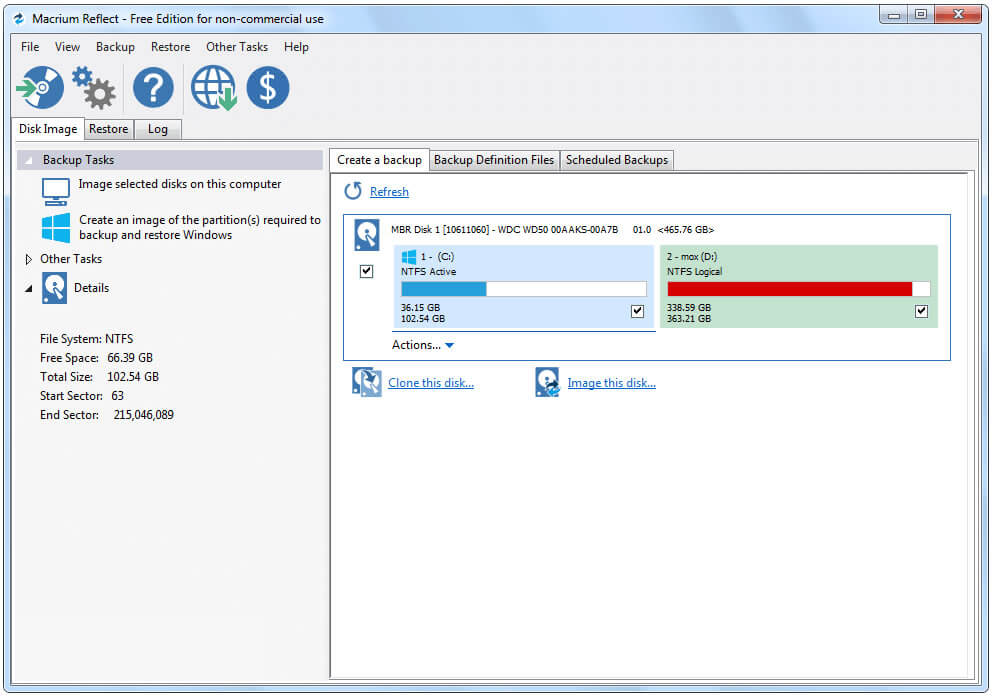Screen dimensions: 993x696
Task: Click the blue question mark help icon
Action: (153, 88)
